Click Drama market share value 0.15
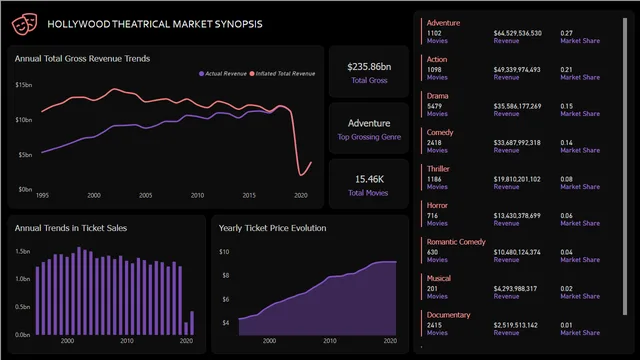The width and height of the screenshot is (640, 360). pos(566,106)
